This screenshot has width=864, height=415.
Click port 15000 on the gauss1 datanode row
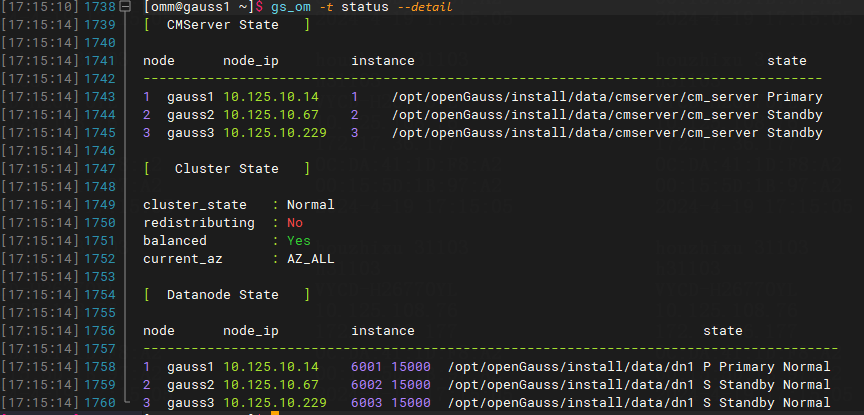(411, 367)
